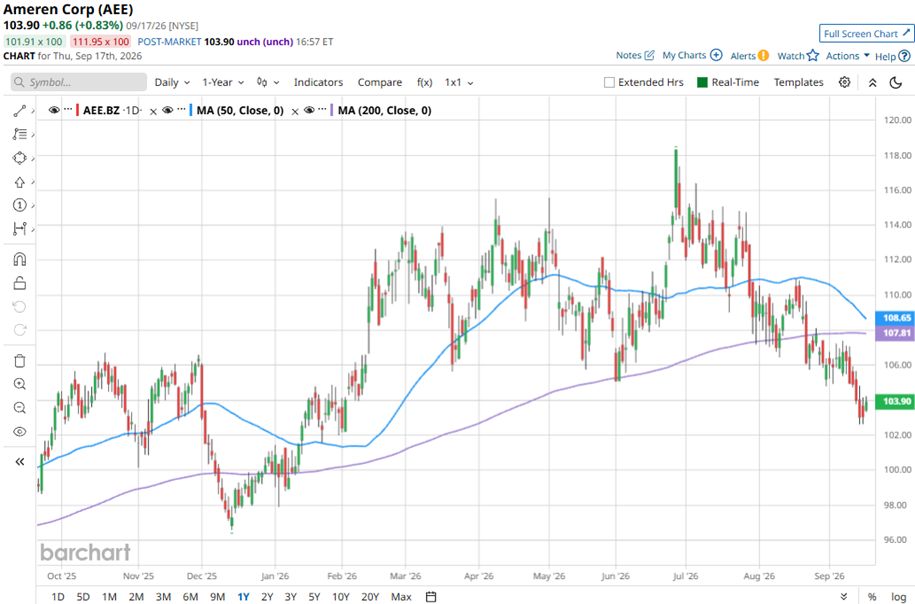Collapse the drawing toolbar with double arrows
Screen dimensions: 915x604
[x=20, y=462]
